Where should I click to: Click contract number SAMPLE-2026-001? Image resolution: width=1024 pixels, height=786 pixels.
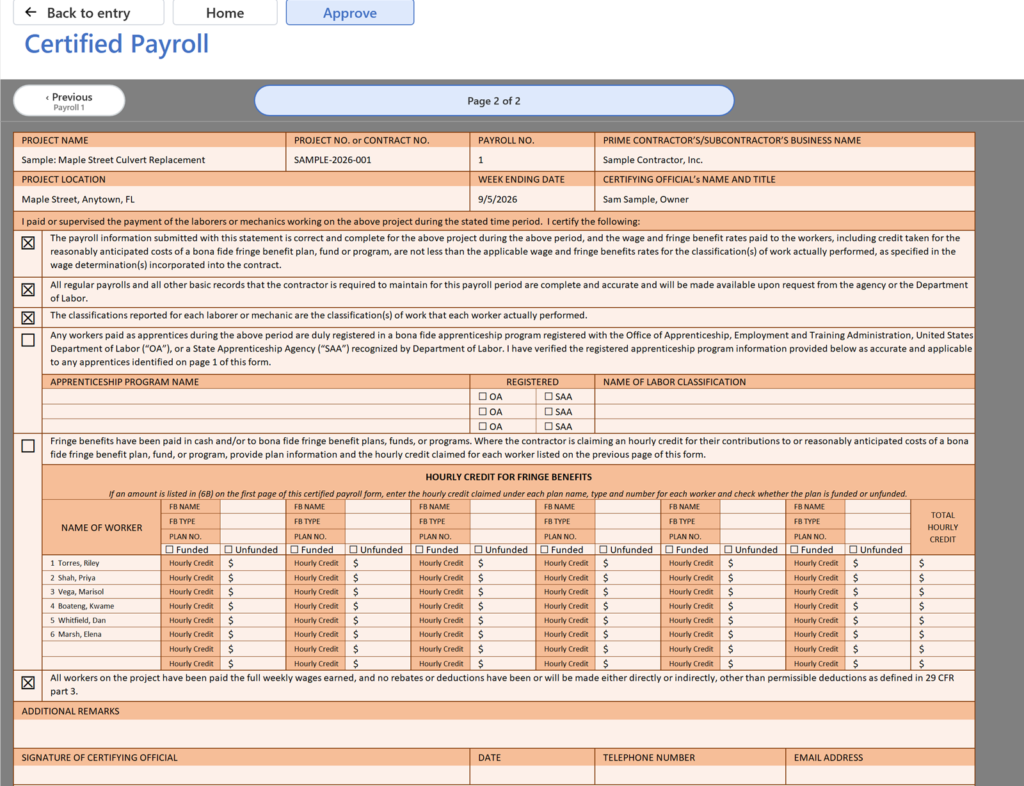tap(332, 160)
